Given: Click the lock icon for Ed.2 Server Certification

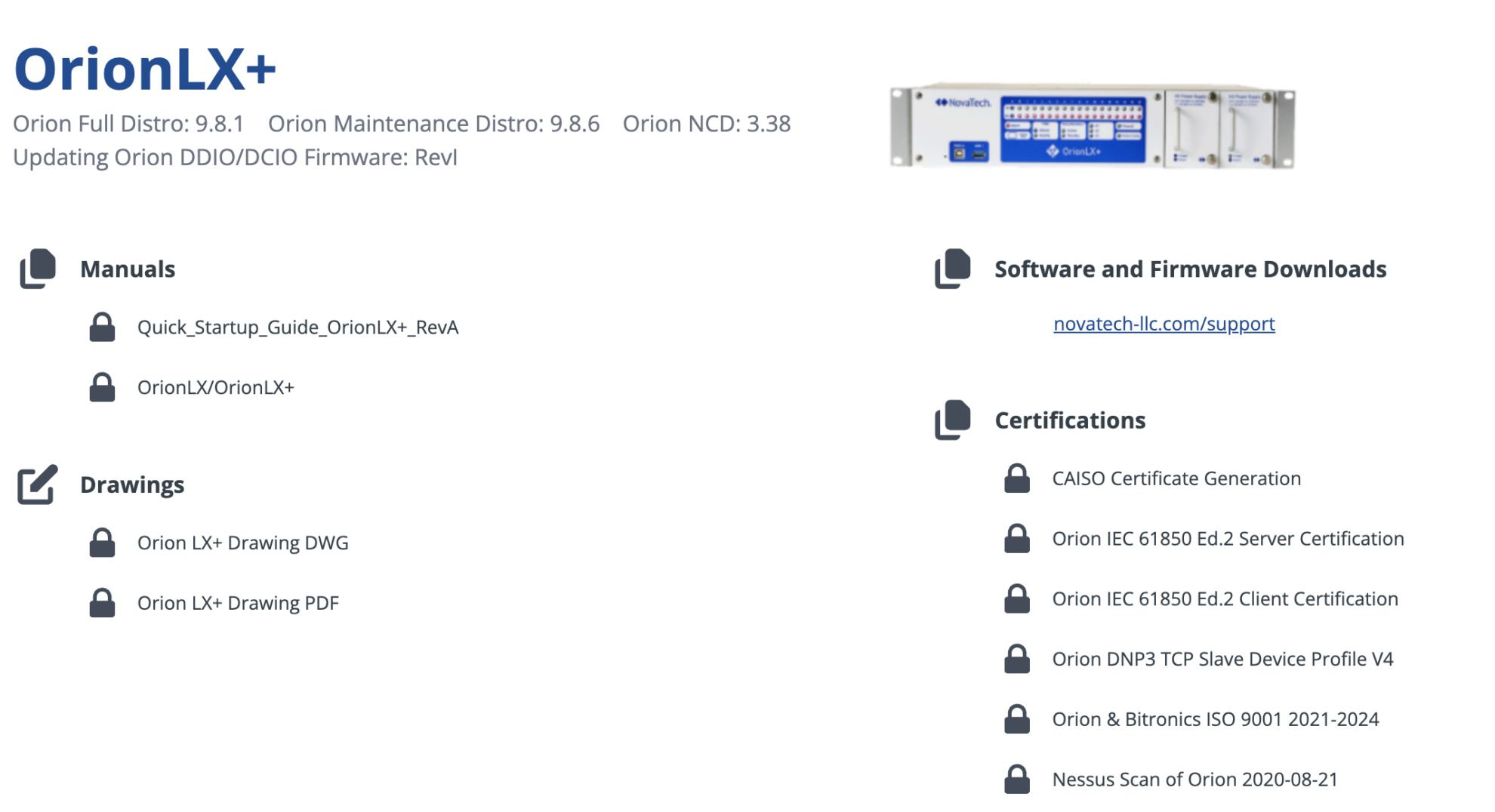Looking at the screenshot, I should click(1017, 539).
